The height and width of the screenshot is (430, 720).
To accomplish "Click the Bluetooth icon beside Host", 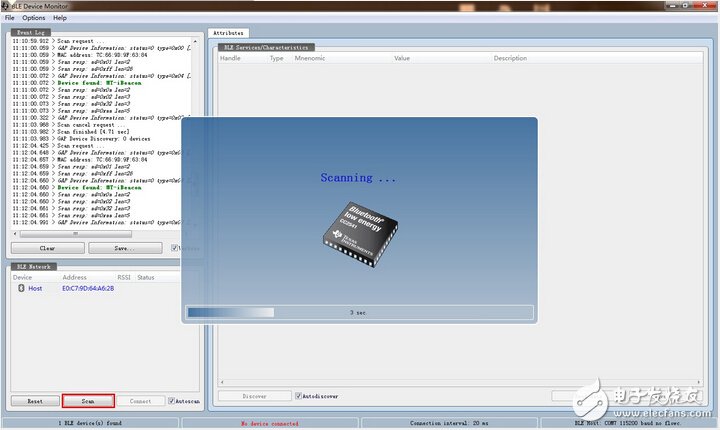I will (20, 288).
